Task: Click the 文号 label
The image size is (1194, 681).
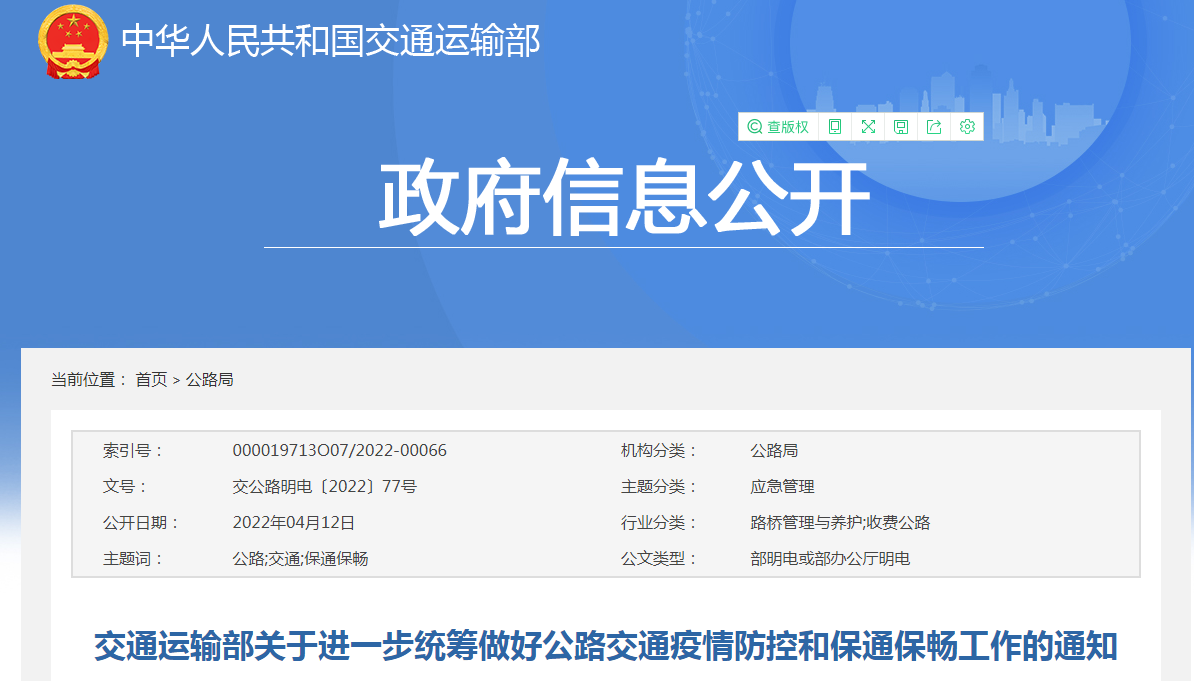Action: [x=125, y=487]
